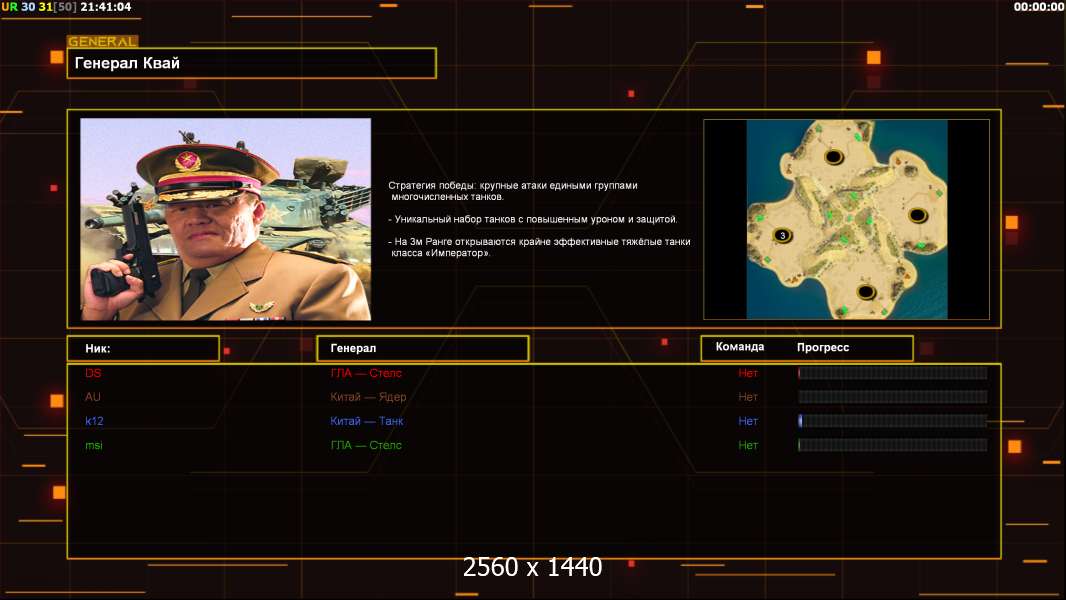This screenshot has width=1066, height=600.
Task: Click the Команда column header
Action: click(x=740, y=347)
